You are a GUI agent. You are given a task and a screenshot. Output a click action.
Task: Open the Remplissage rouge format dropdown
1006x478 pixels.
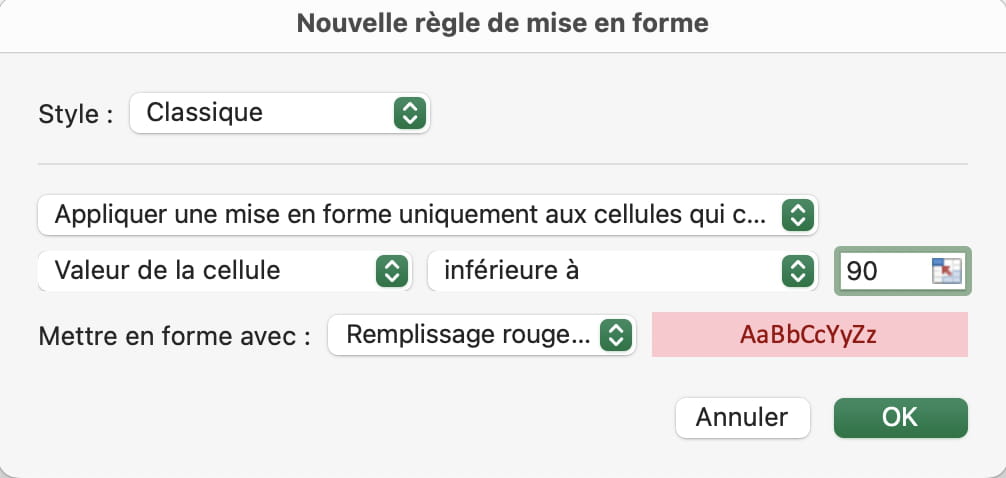click(482, 335)
